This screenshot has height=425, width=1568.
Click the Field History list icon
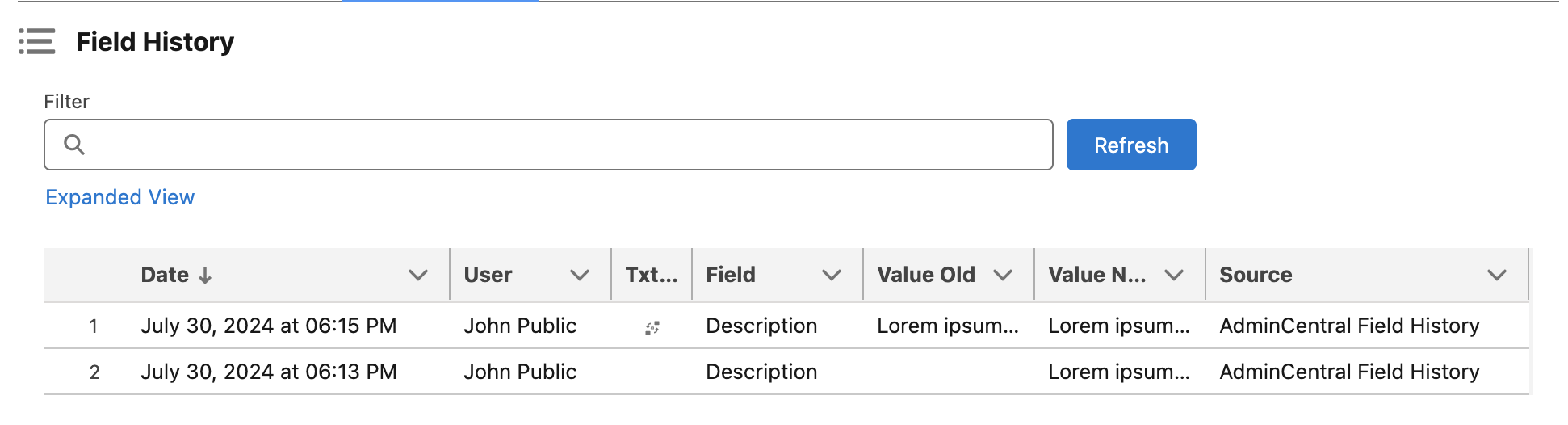click(x=37, y=41)
